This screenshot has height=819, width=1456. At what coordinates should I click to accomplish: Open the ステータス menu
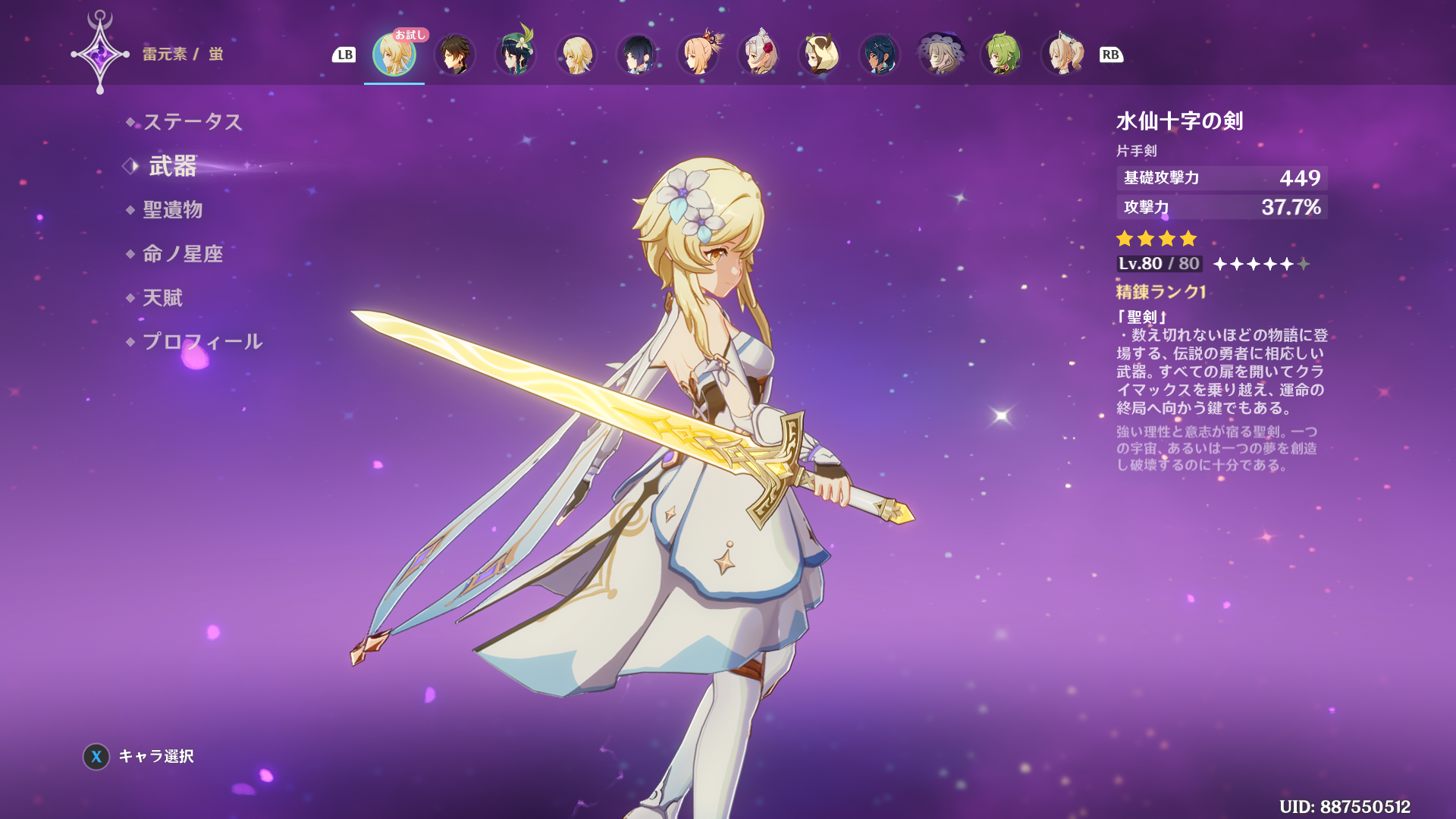[x=193, y=121]
